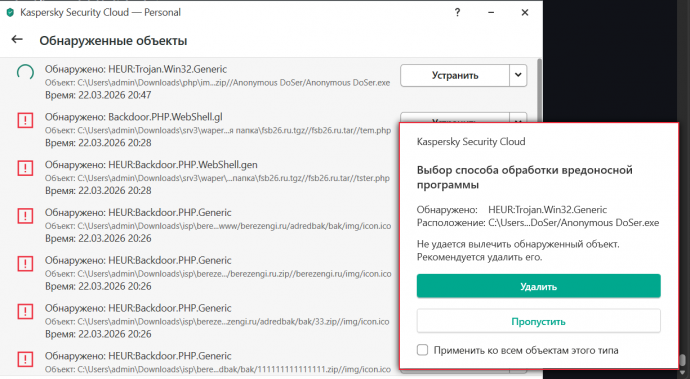Click alert icon of berezengi.ru.zip//berezengi.ru/img/icon.ico entry
This screenshot has width=690, height=379.
click(25, 264)
